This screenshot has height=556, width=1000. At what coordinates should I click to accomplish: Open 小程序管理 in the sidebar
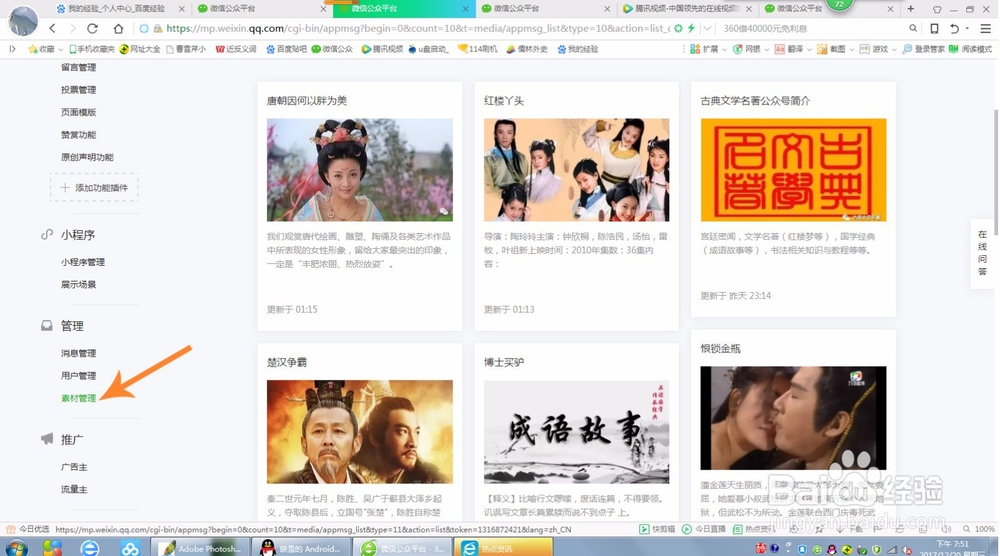pyautogui.click(x=83, y=262)
